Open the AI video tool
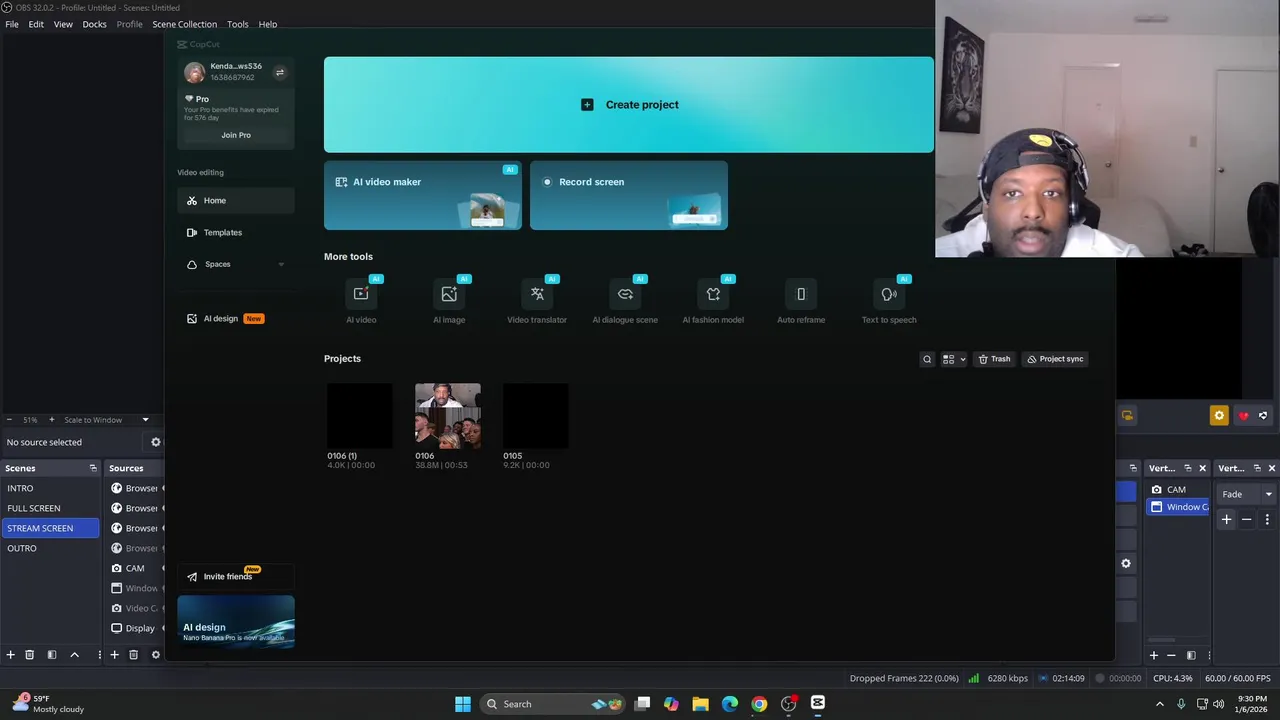 click(361, 301)
